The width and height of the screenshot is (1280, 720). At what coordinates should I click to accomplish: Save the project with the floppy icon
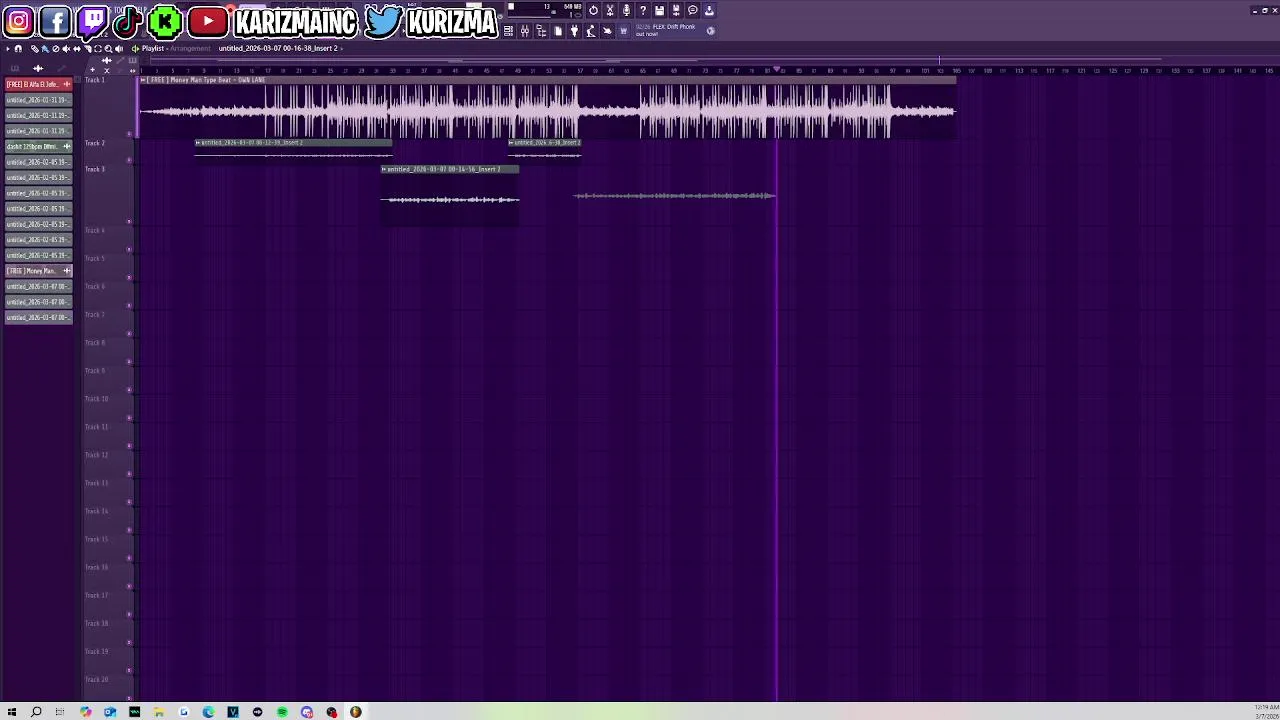click(659, 11)
